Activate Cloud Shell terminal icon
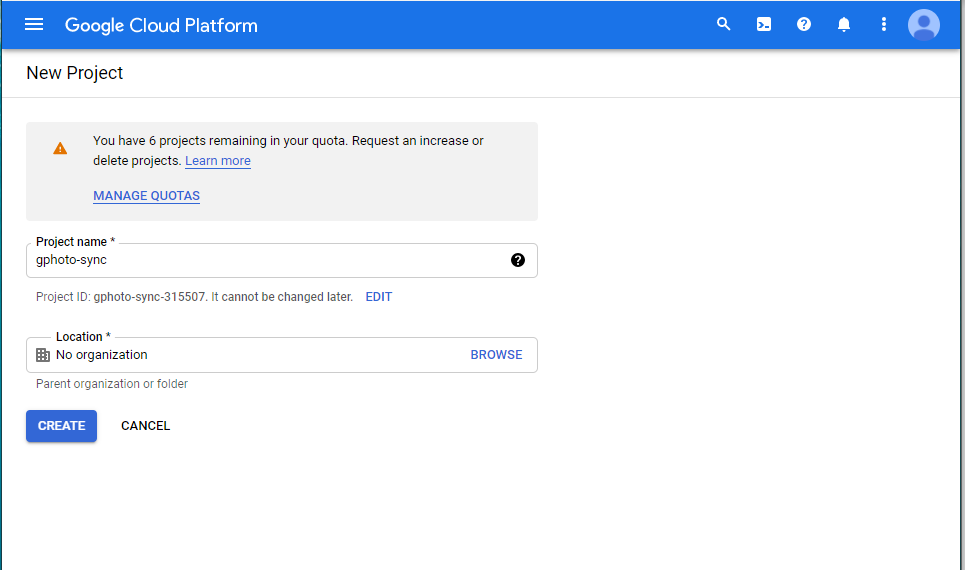The height and width of the screenshot is (570, 965). 764,25
